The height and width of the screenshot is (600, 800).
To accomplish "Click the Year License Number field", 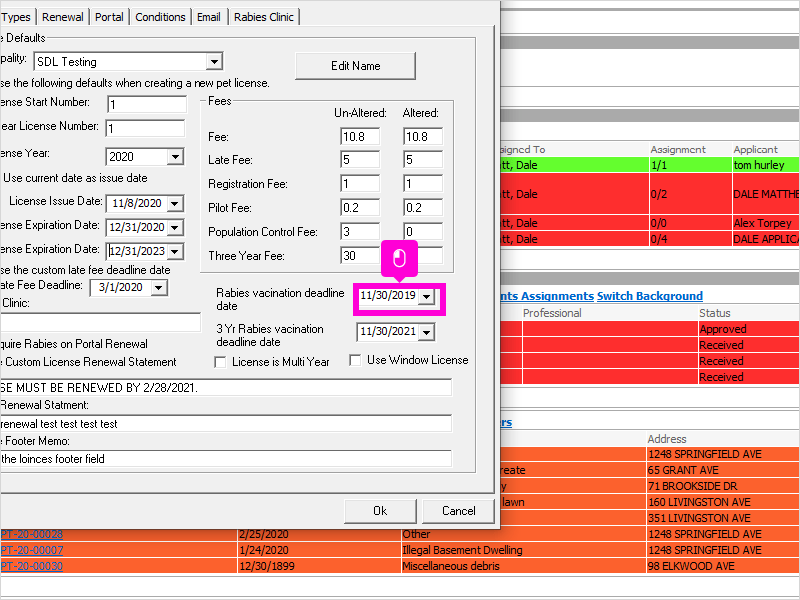I will [x=145, y=128].
